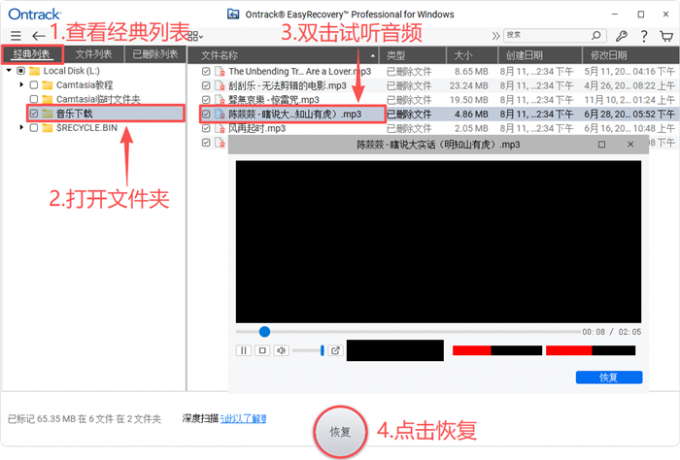The image size is (680, 460).
Task: Check the Camtasia临时文件夹 checkbox
Action: coord(34,99)
